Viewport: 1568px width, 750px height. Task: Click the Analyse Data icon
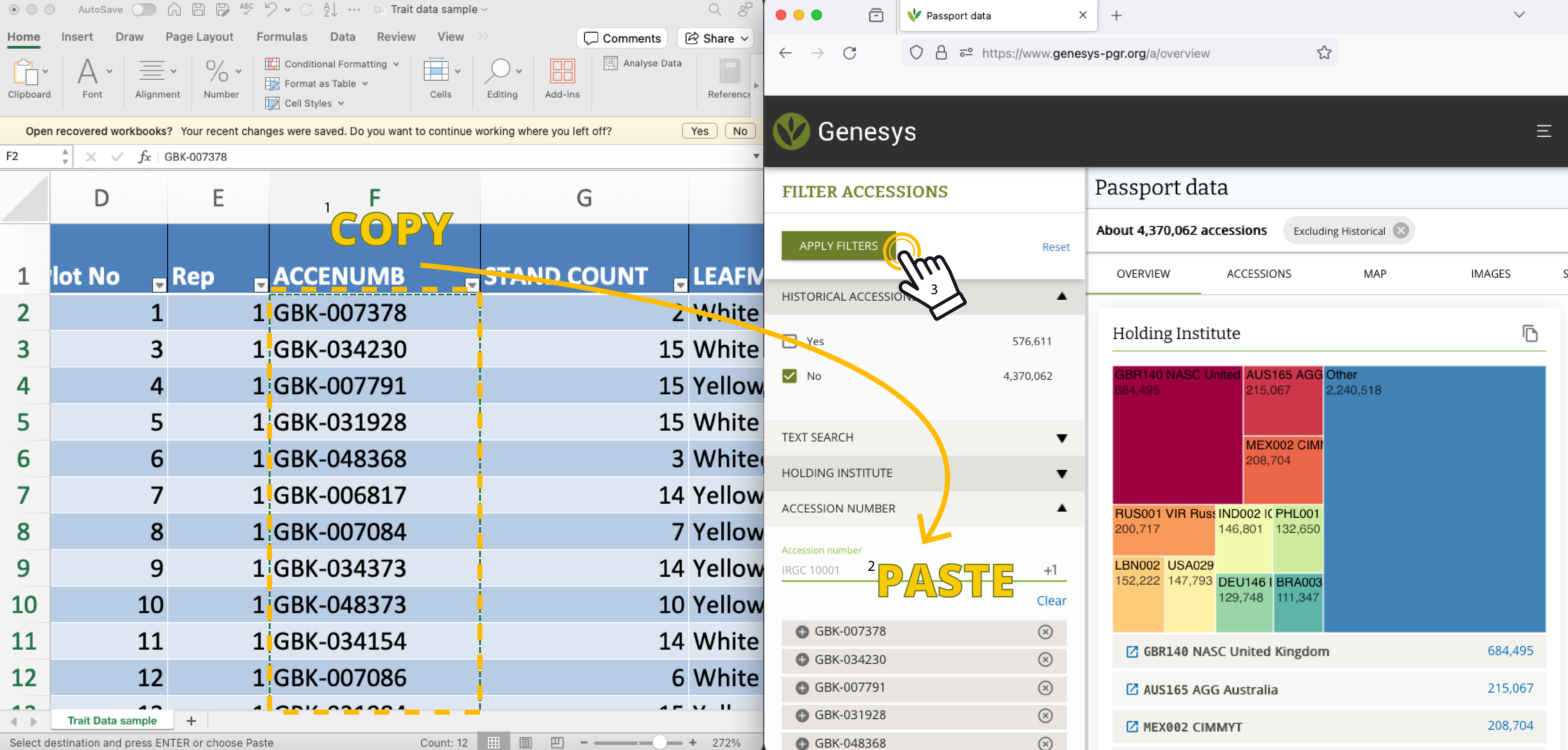[x=611, y=63]
